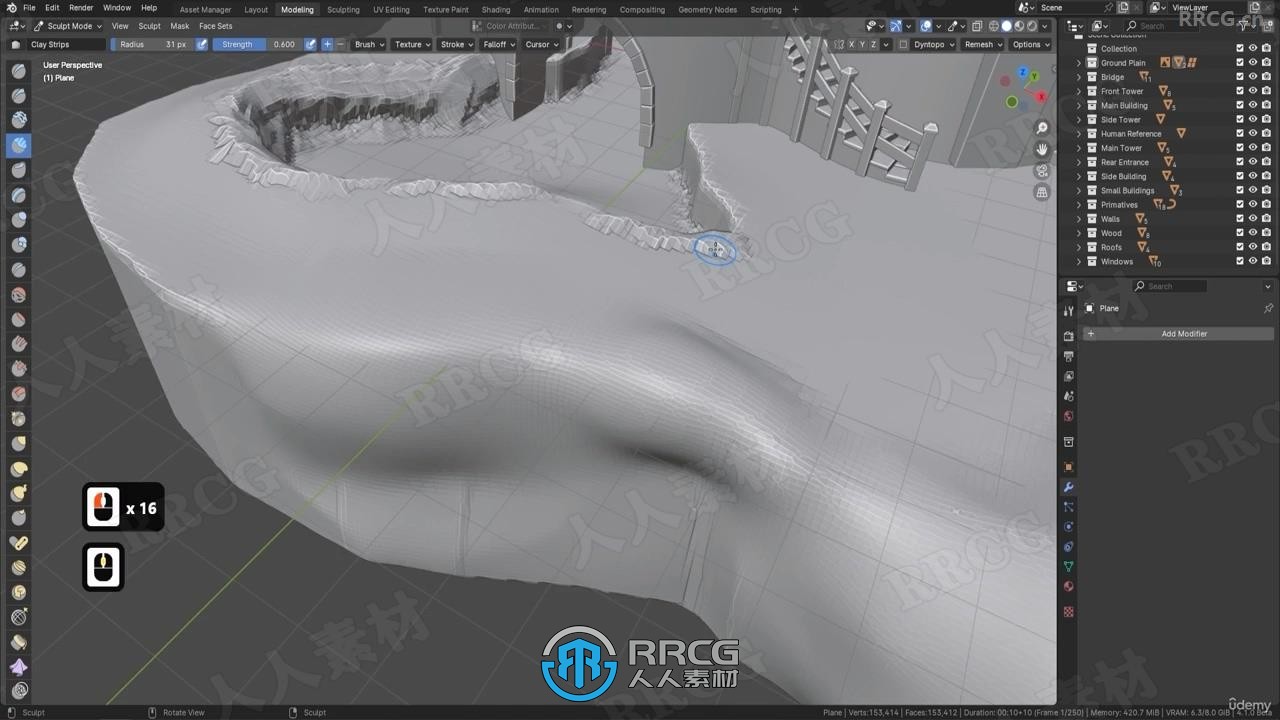Switch to the Shading workspace tab
1280x720 pixels.
[496, 9]
